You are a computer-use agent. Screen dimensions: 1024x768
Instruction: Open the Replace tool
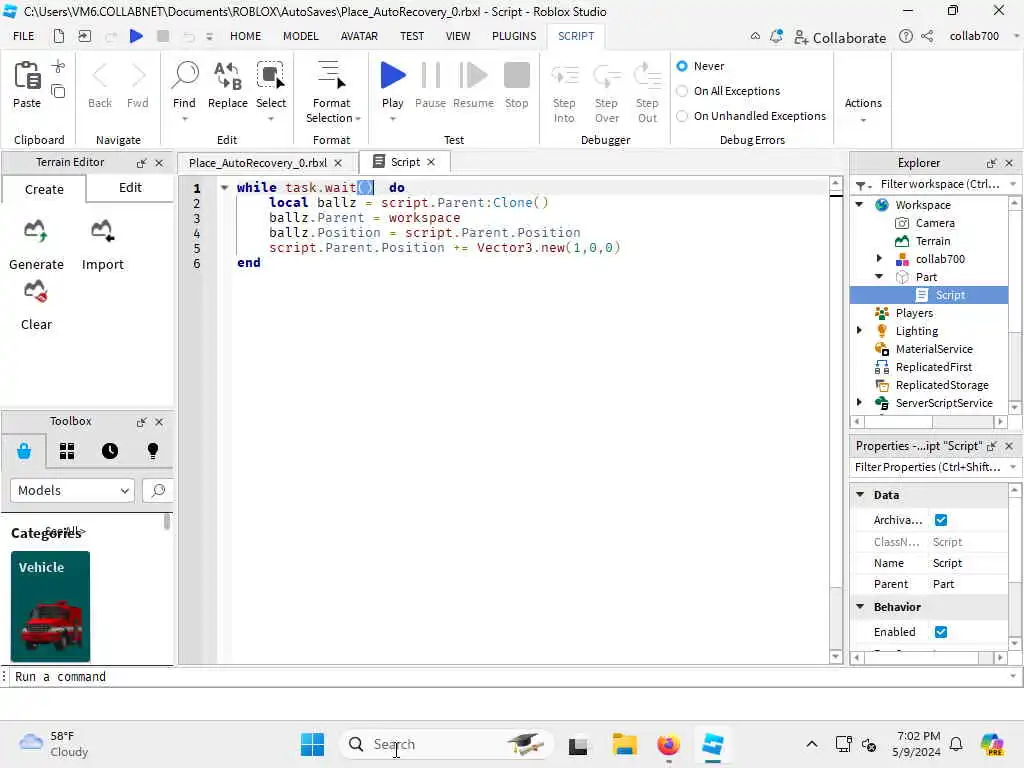pos(228,76)
